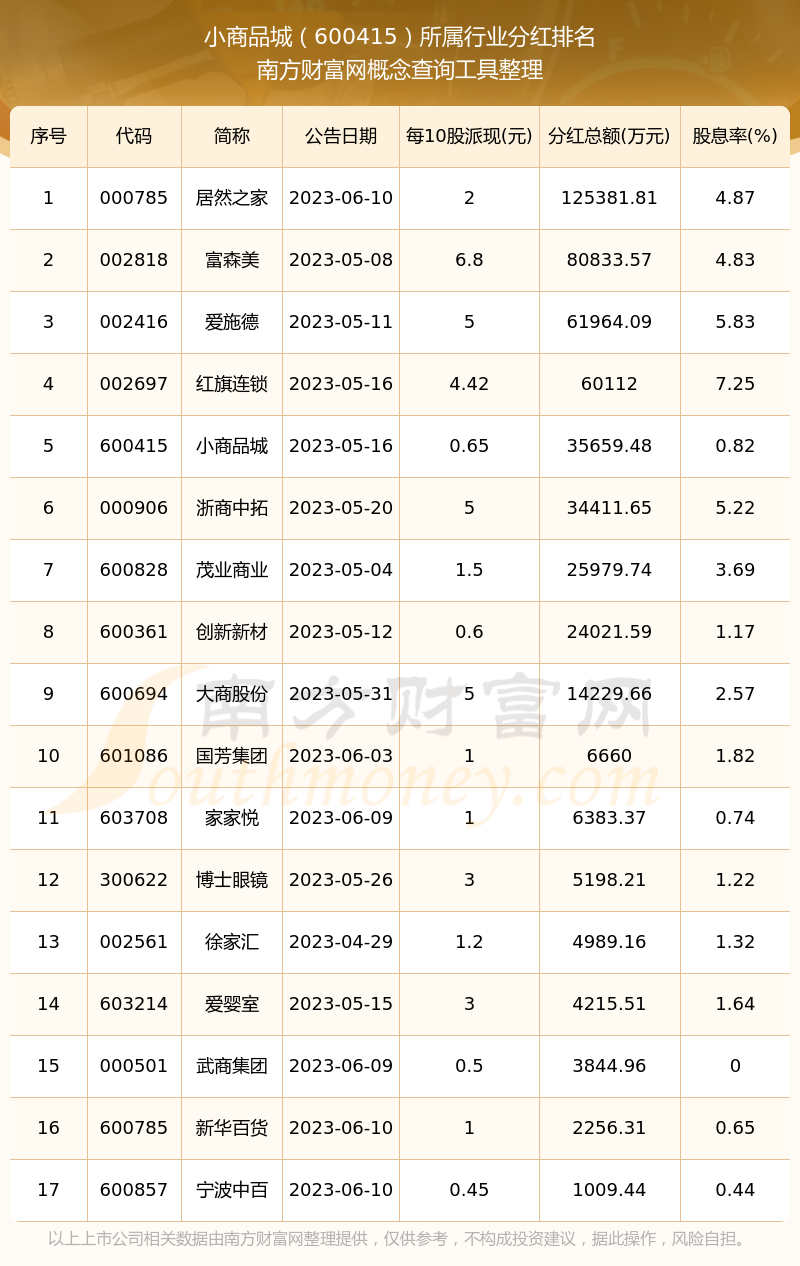Image resolution: width=800 pixels, height=1266 pixels.
Task: Click the 分红总额(万元) column header
Action: point(610,136)
